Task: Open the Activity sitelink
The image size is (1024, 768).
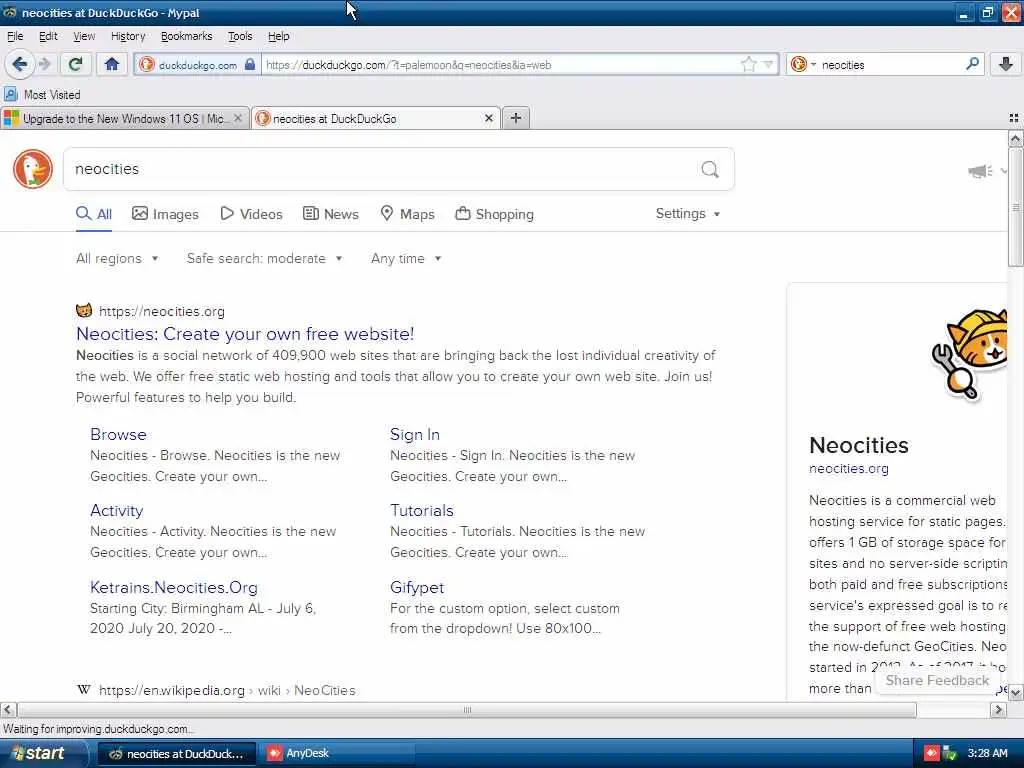Action: point(116,511)
